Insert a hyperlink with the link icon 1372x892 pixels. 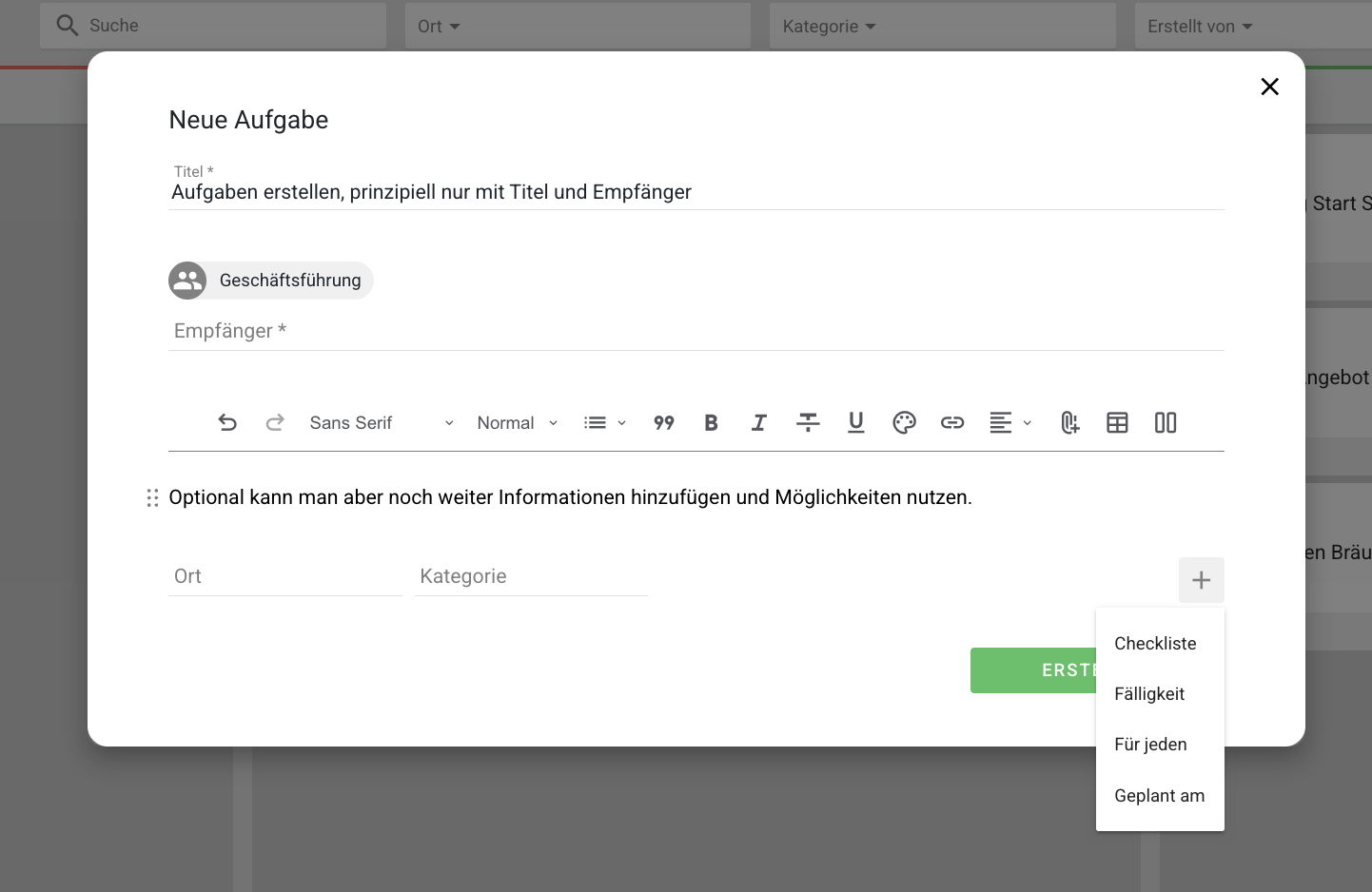coord(952,422)
